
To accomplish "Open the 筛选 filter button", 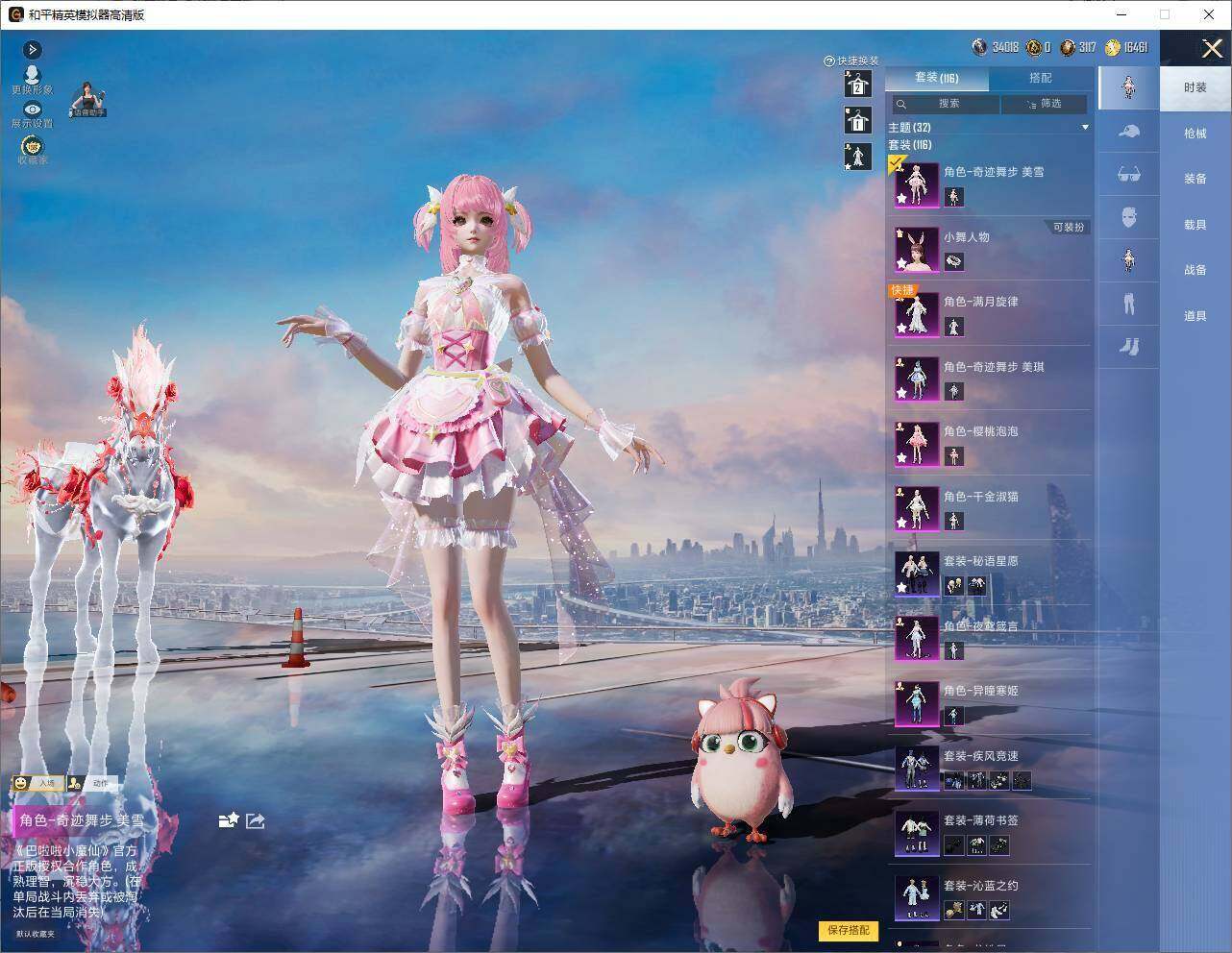I will pyautogui.click(x=1045, y=104).
